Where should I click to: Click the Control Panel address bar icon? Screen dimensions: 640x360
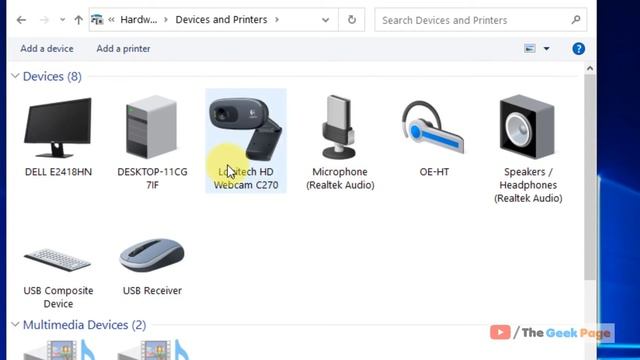pyautogui.click(x=97, y=20)
